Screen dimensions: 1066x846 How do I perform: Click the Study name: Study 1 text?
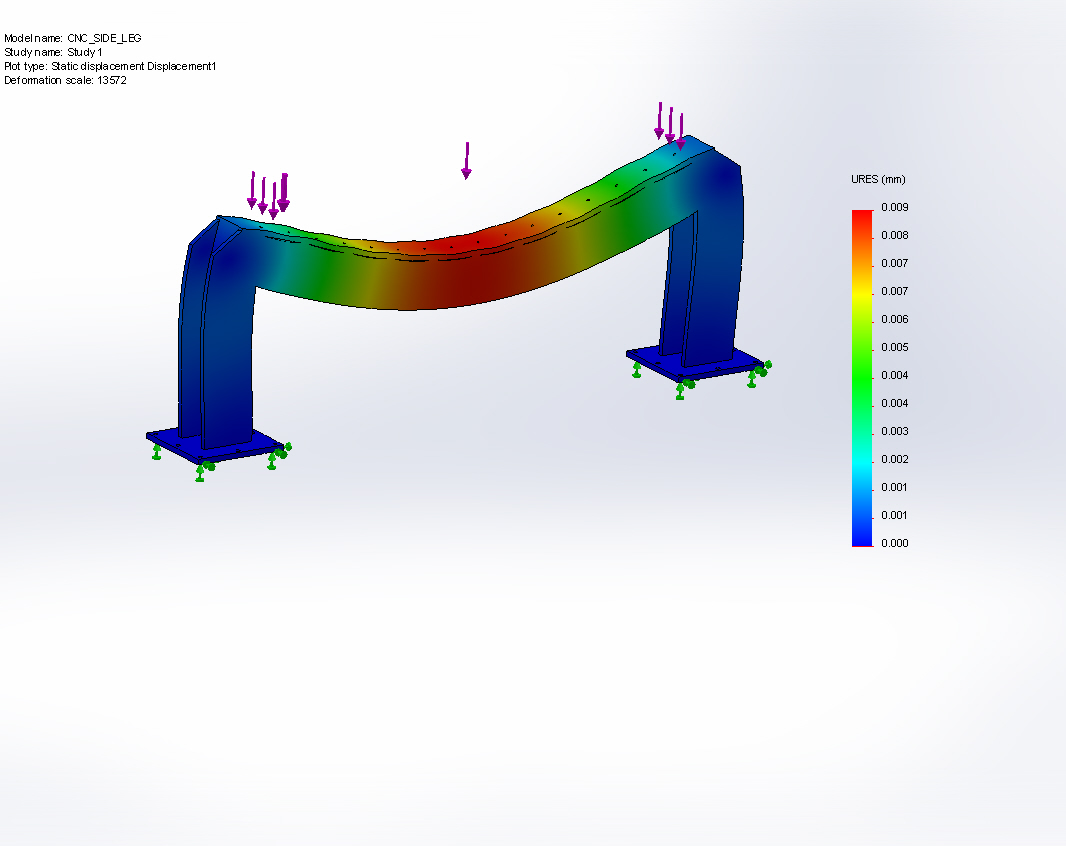click(x=53, y=52)
